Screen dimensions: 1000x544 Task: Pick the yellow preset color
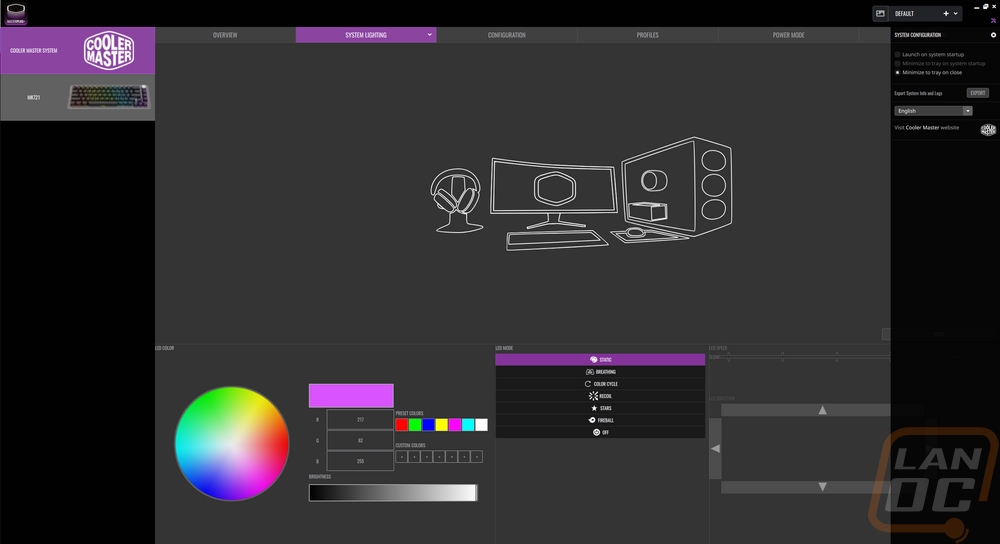[x=441, y=425]
